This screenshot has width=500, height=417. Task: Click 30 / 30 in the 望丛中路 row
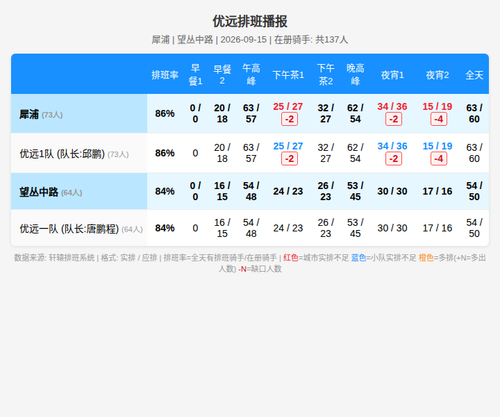point(392,191)
